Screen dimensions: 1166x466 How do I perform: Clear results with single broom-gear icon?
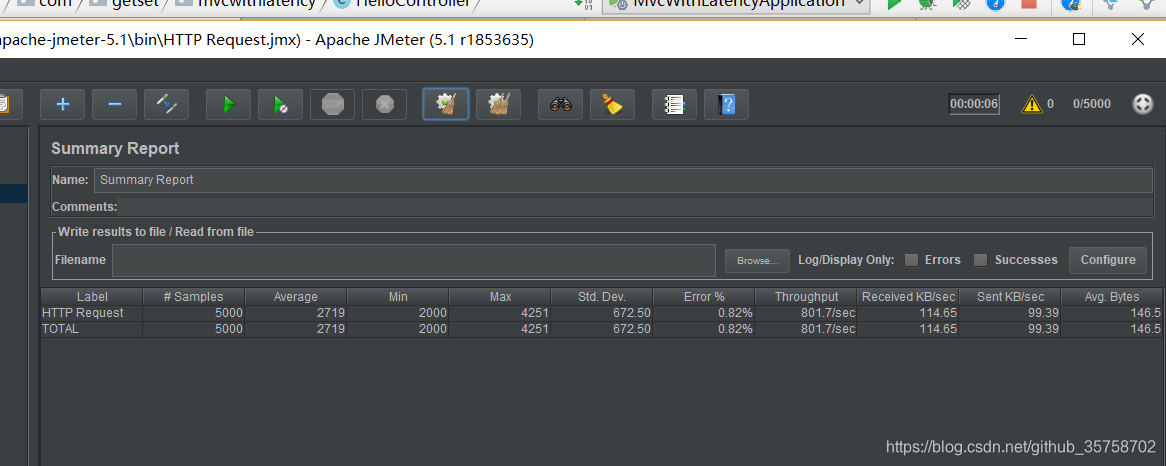(x=446, y=104)
